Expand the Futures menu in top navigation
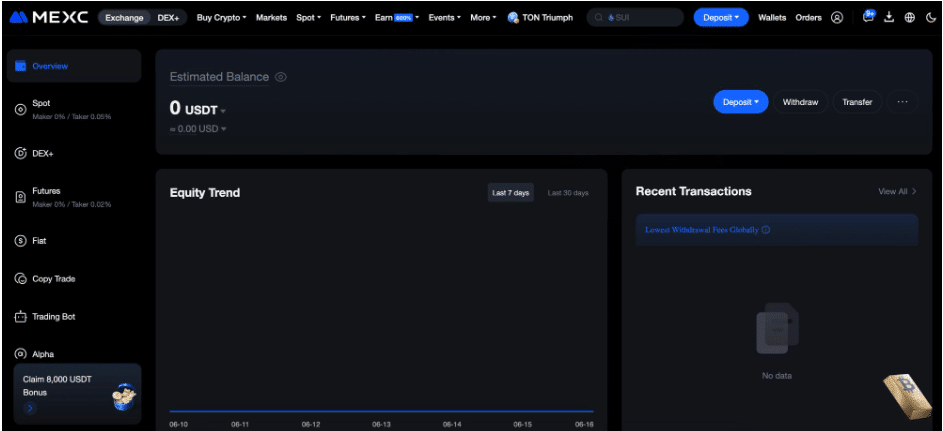Viewport: 943px width, 431px height. pos(348,17)
